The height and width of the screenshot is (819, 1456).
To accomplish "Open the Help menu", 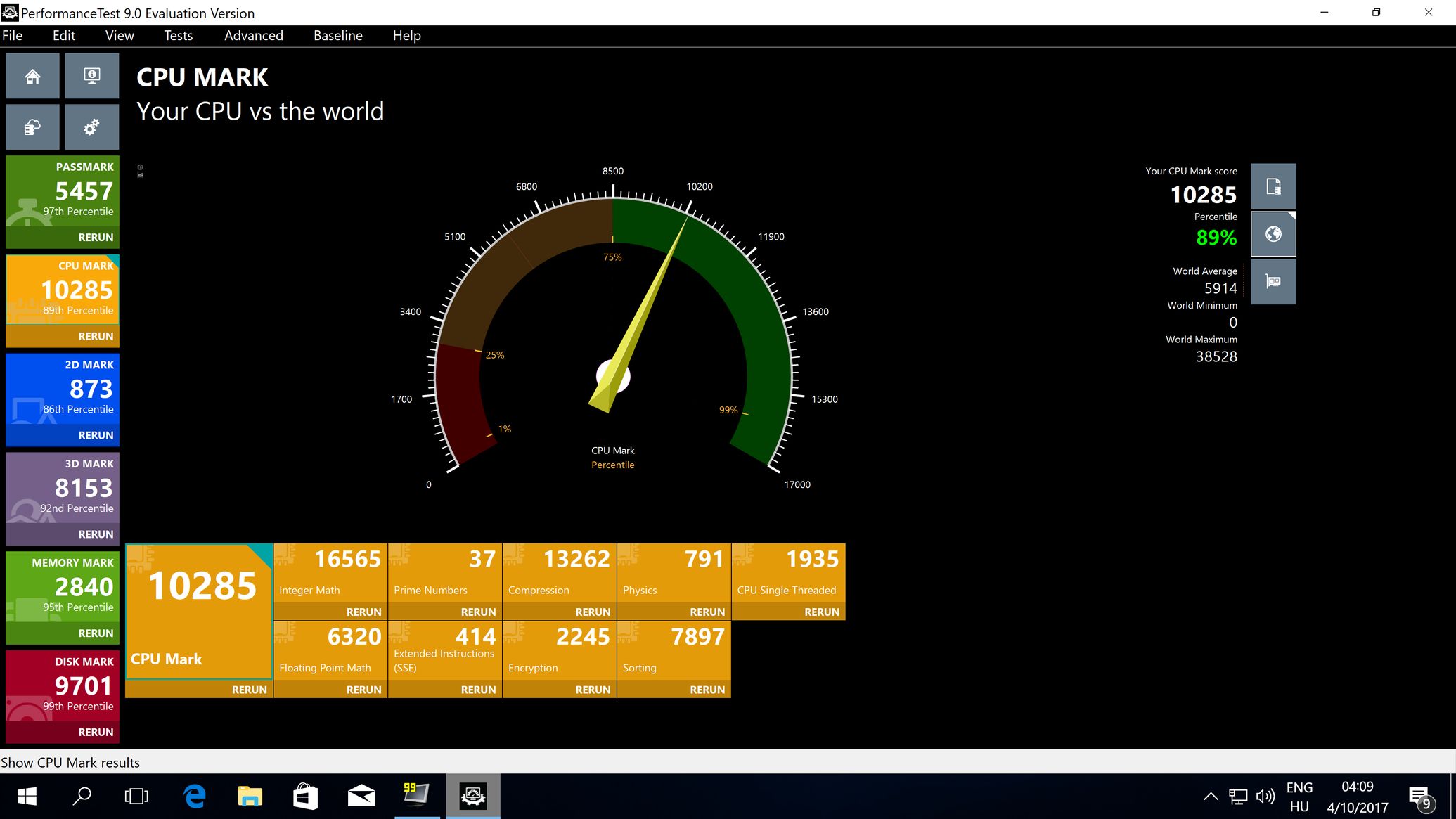I will (406, 36).
